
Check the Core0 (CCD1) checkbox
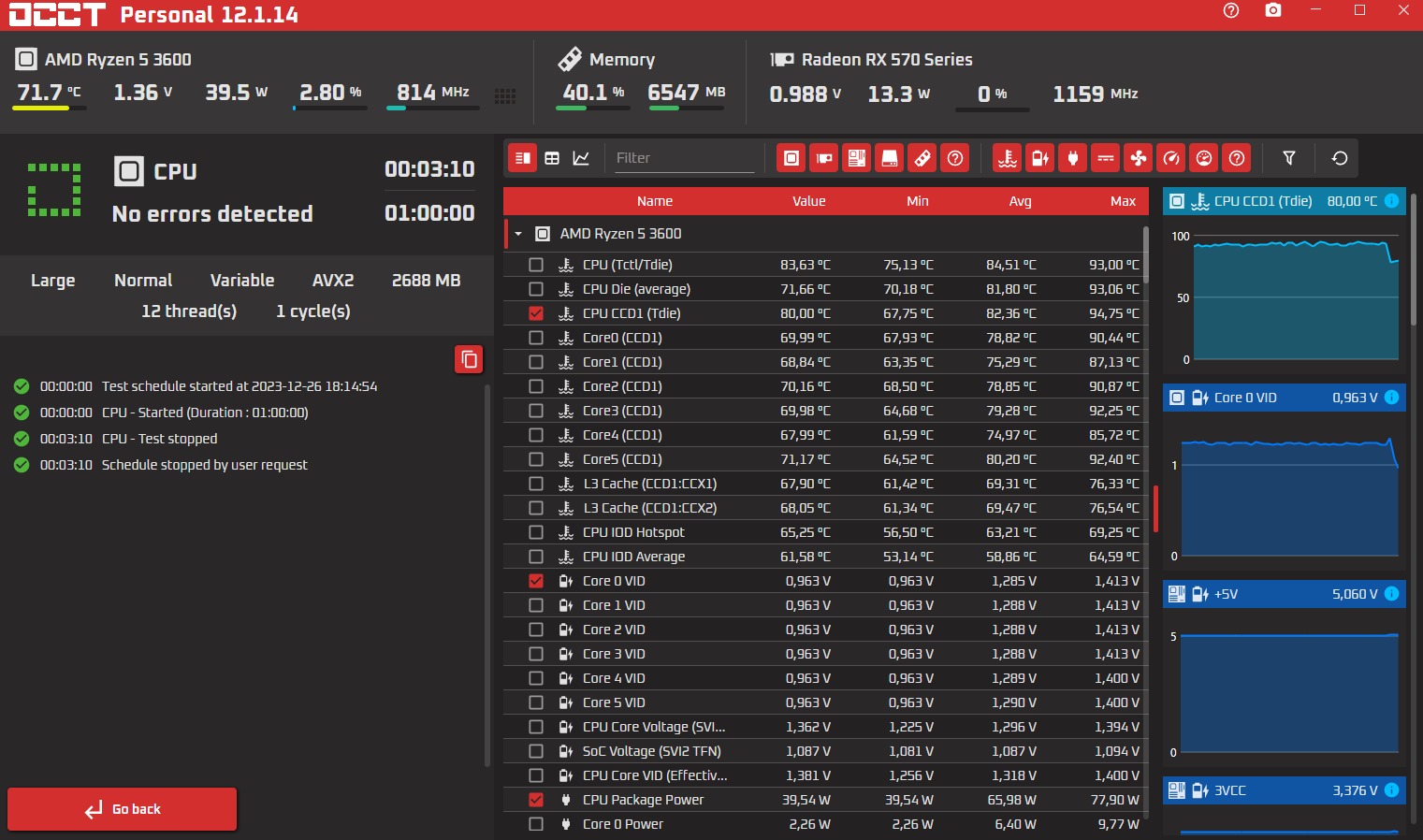point(536,338)
